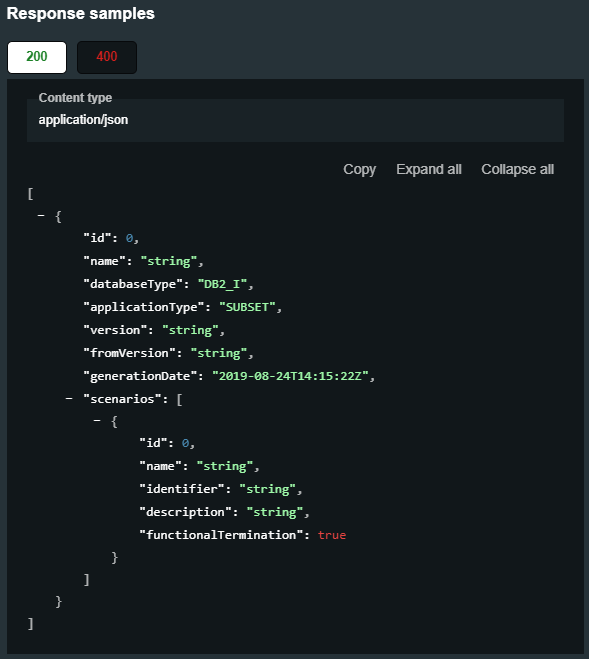Screen dimensions: 589x659
Task: Click the "description" key
Action: click(185, 512)
